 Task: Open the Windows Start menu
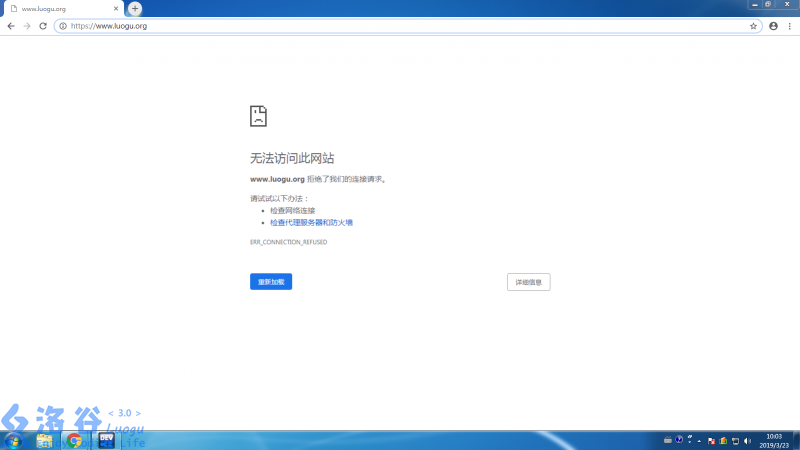[14, 440]
